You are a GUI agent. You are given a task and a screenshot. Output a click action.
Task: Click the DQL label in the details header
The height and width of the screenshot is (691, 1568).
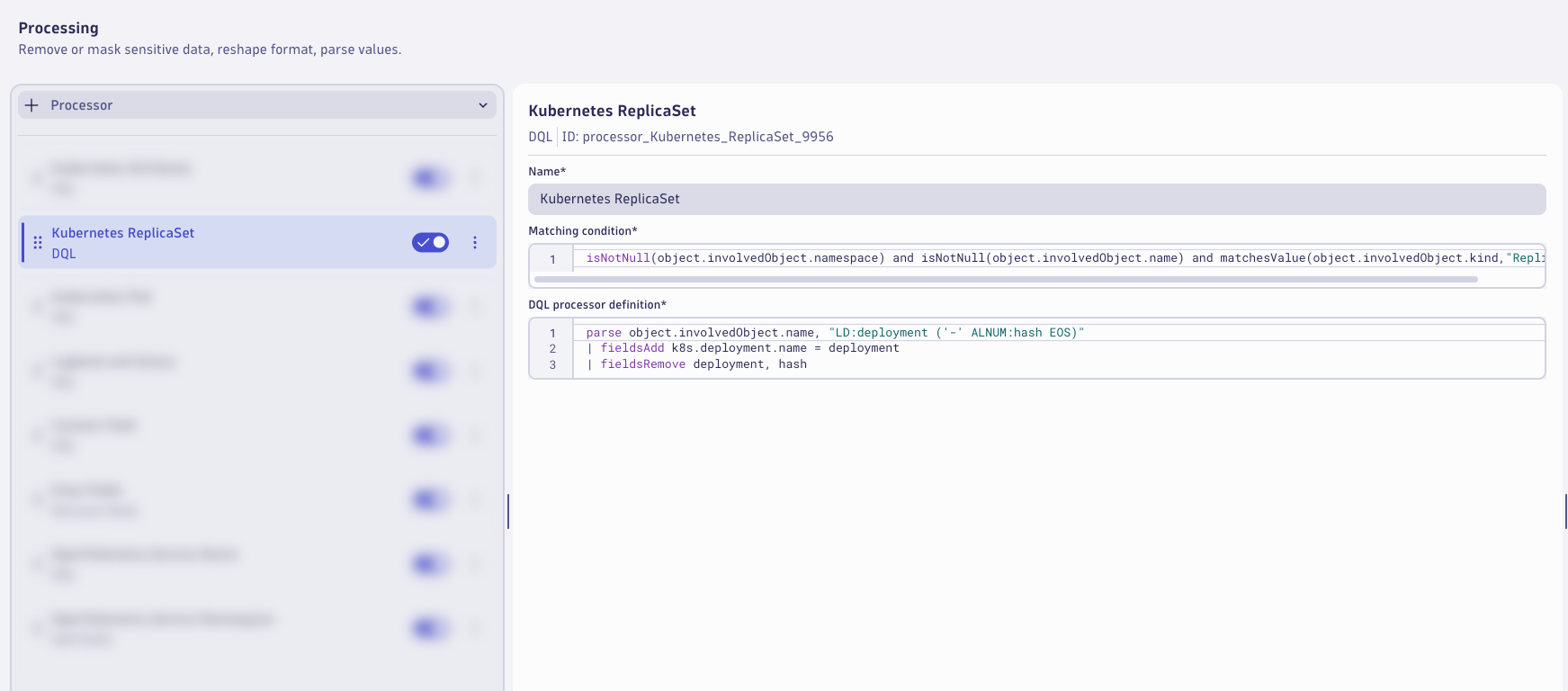(540, 137)
